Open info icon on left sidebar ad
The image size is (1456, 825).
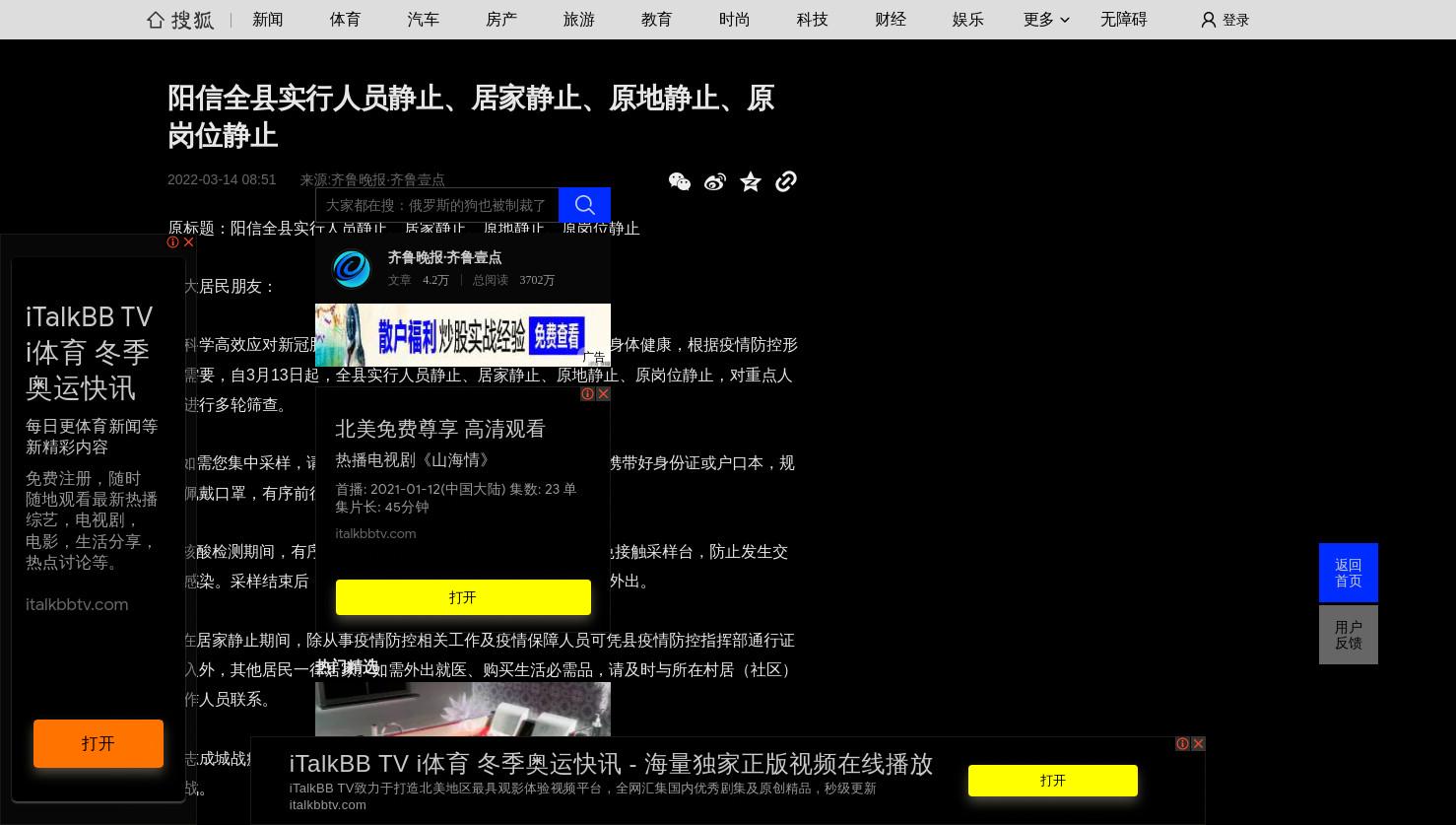(x=173, y=241)
